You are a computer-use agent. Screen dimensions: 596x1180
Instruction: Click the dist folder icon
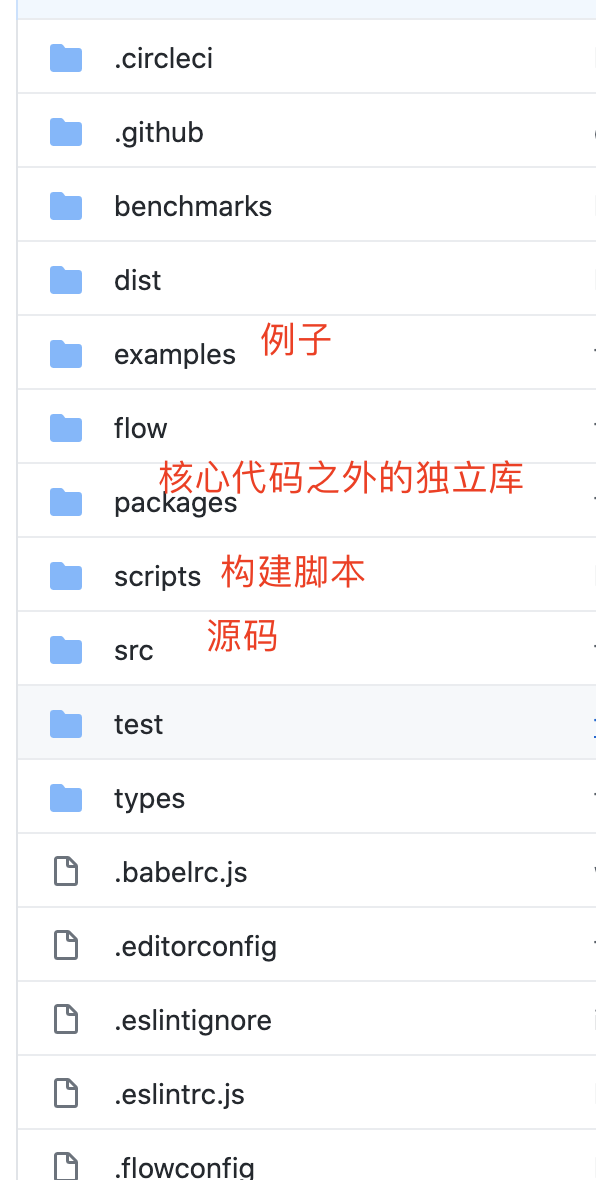[65, 280]
